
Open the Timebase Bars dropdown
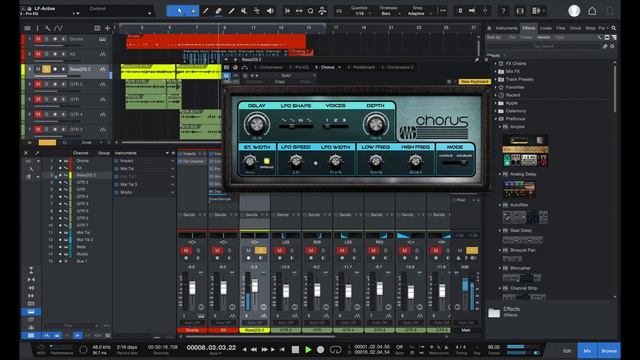388,13
